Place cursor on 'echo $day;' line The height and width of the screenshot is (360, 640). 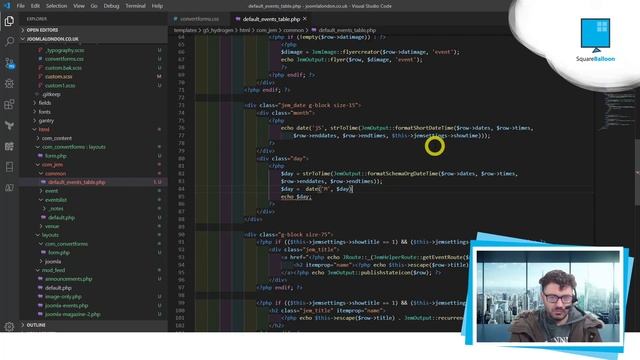296,197
